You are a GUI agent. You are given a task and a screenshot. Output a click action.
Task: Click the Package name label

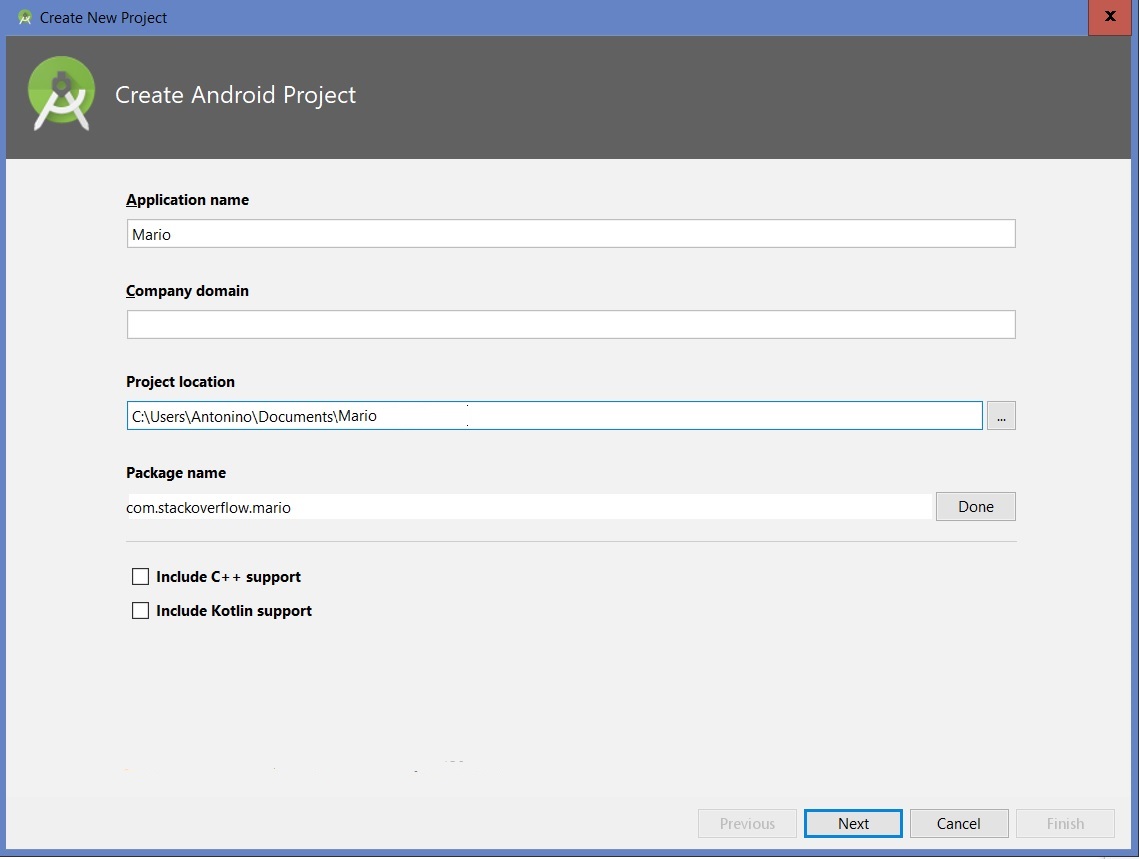click(x=176, y=473)
